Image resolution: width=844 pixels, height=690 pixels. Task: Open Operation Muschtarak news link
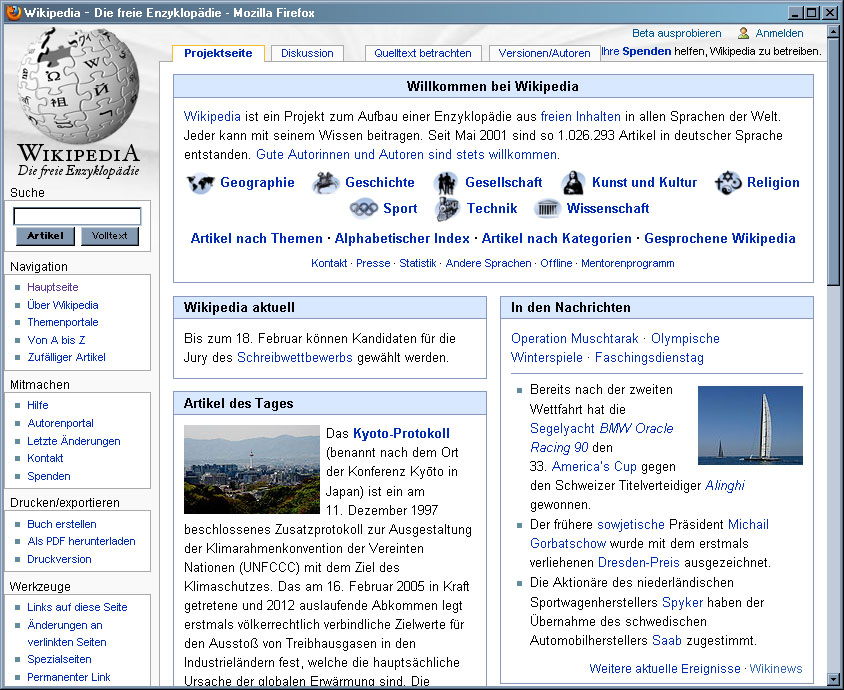(574, 339)
